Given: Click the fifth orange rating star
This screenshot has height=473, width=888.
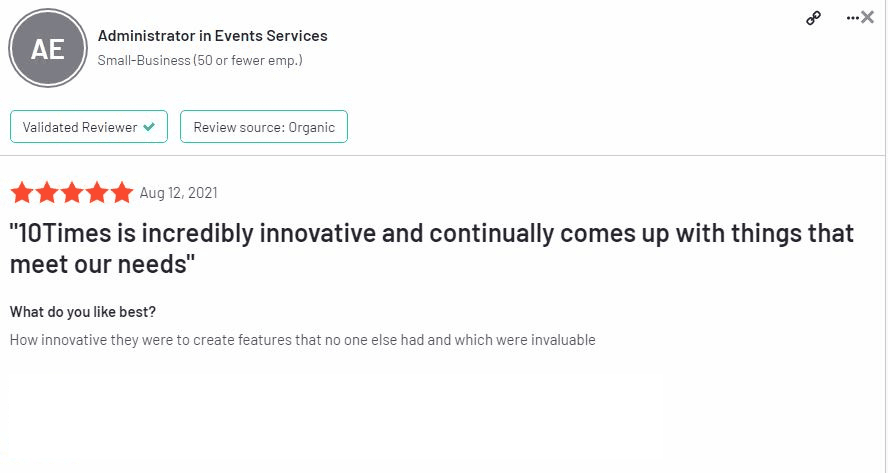Looking at the screenshot, I should point(122,193).
